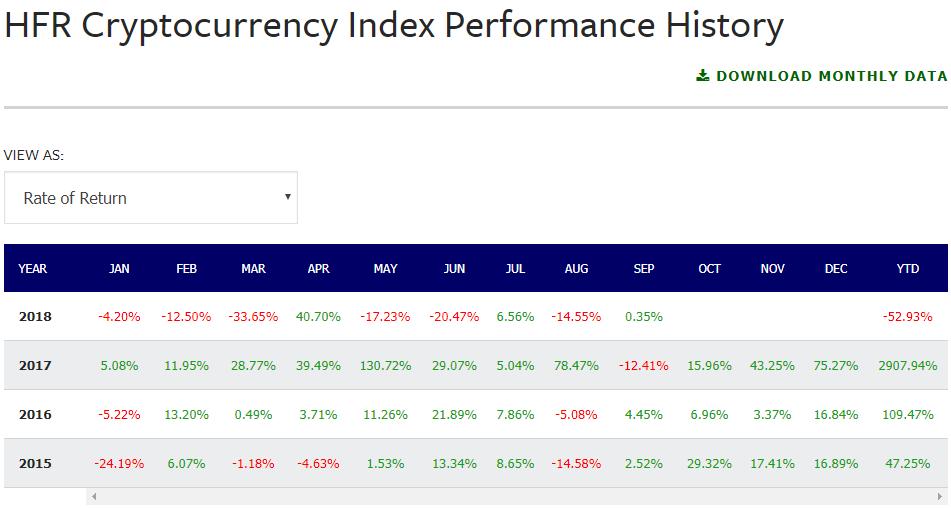
Task: Select the 2016 row label
Action: pyautogui.click(x=35, y=415)
